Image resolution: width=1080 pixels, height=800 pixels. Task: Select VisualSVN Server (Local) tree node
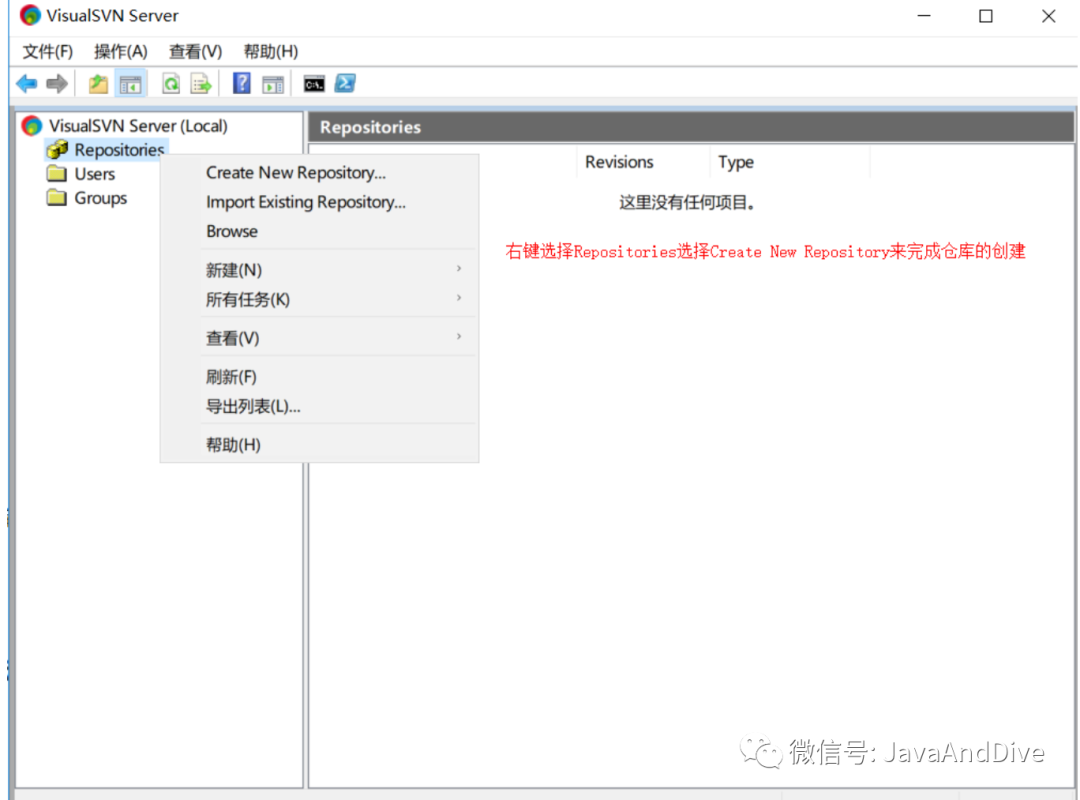[138, 126]
